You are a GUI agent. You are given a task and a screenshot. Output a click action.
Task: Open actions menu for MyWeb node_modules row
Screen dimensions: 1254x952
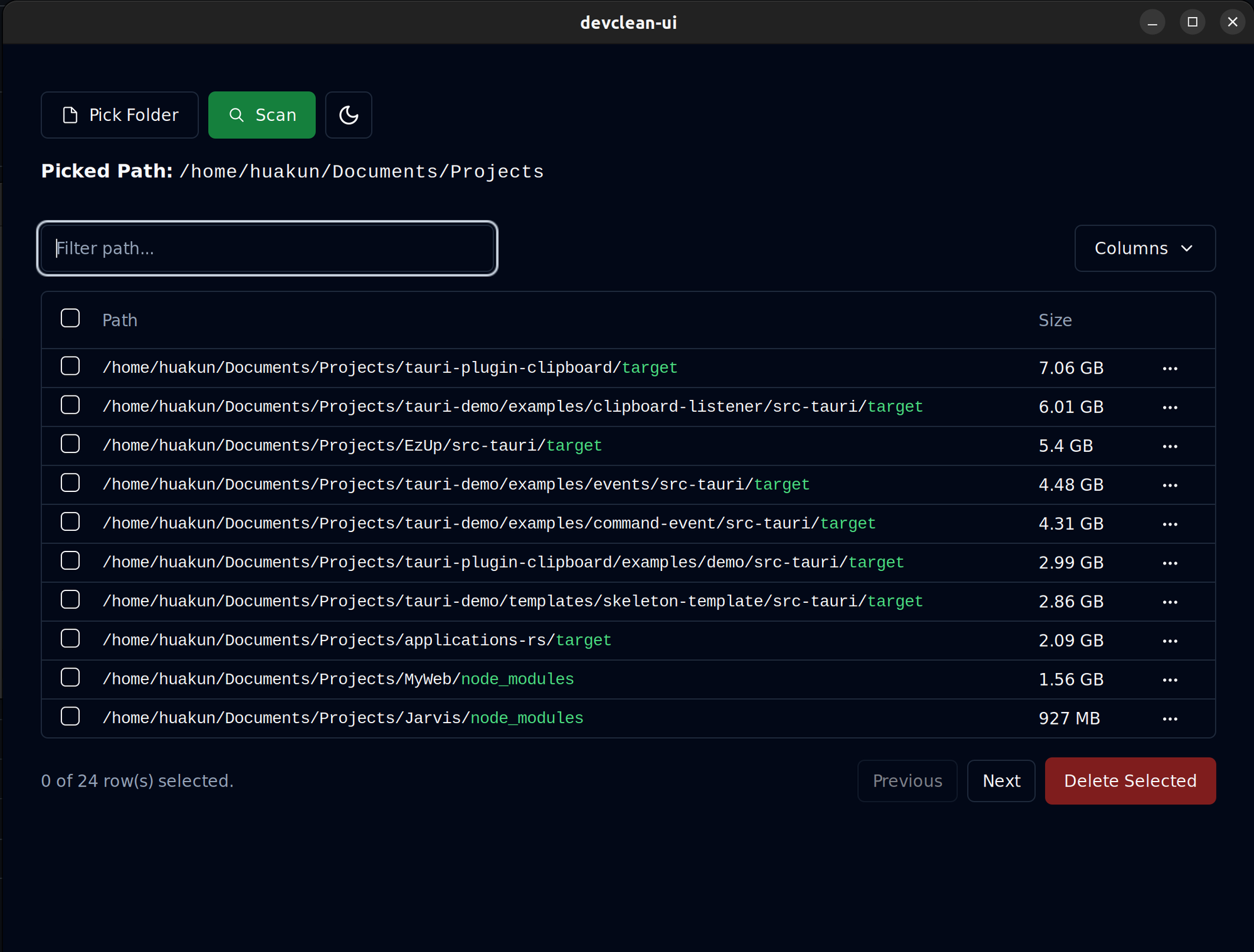pos(1169,680)
